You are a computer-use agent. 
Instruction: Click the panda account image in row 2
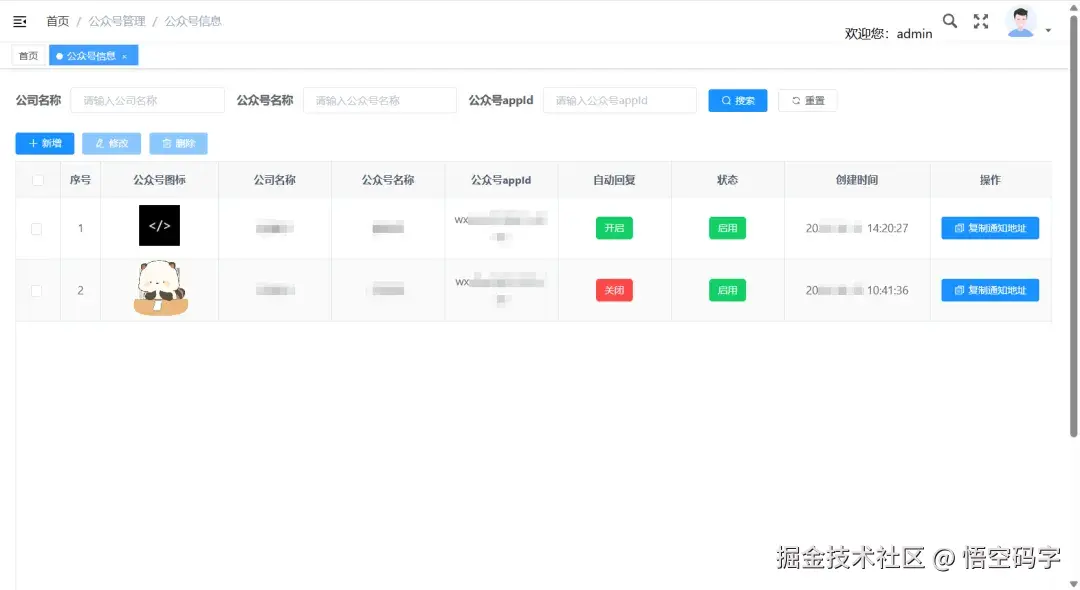[158, 289]
